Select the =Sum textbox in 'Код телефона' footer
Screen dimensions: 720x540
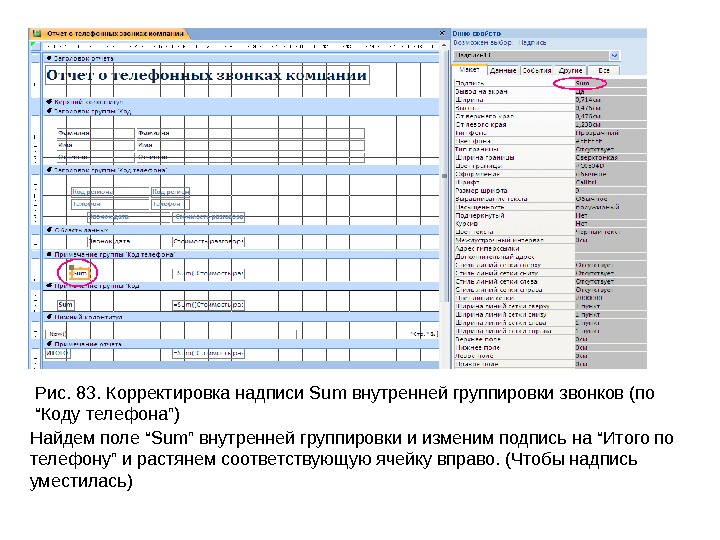[x=209, y=274]
